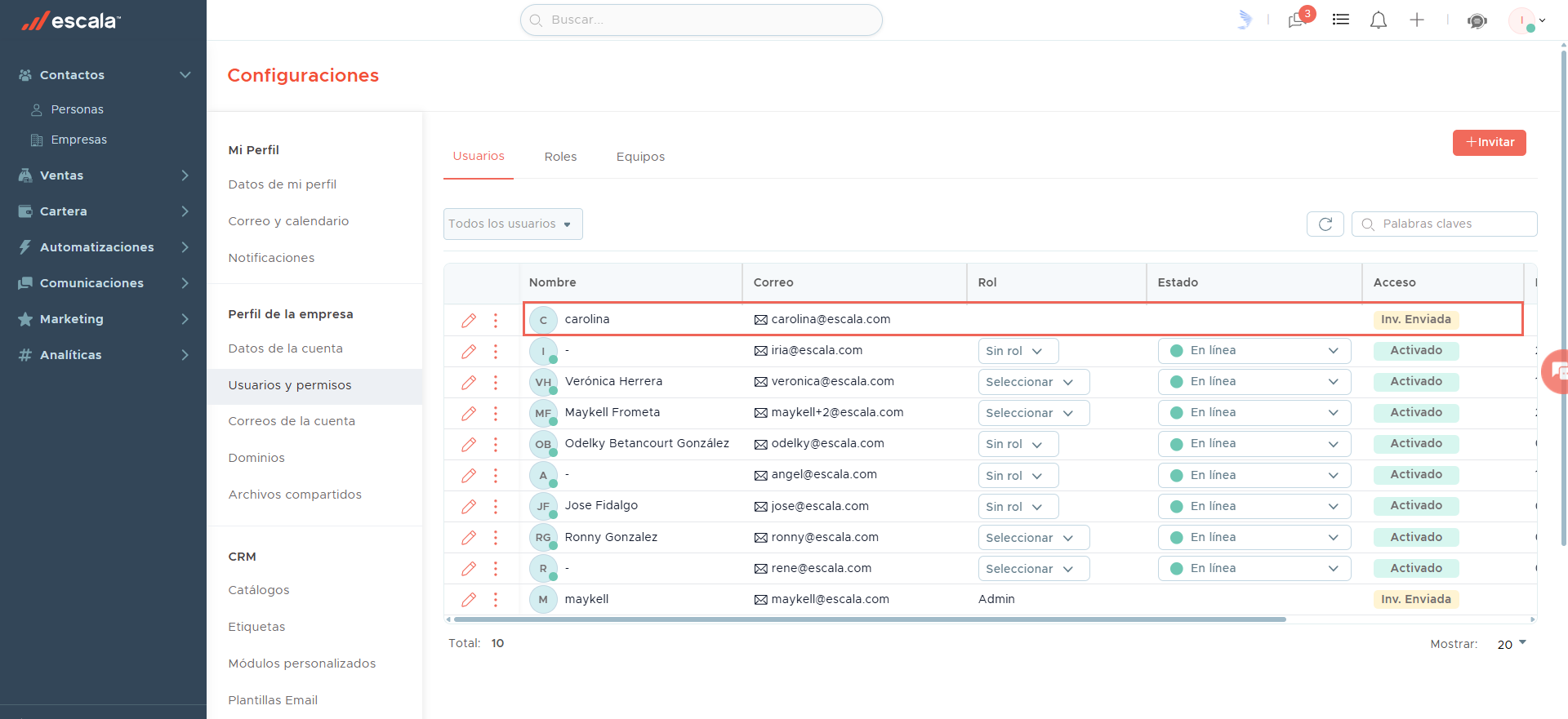Edit maykell user with pencil icon

(x=469, y=599)
